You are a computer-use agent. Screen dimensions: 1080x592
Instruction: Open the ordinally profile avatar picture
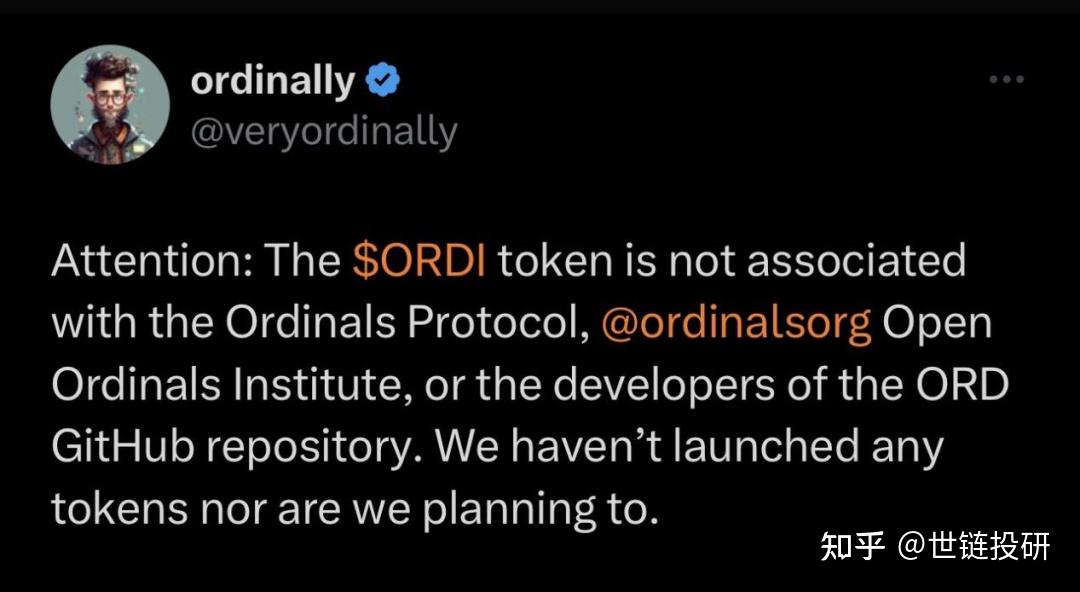(110, 104)
